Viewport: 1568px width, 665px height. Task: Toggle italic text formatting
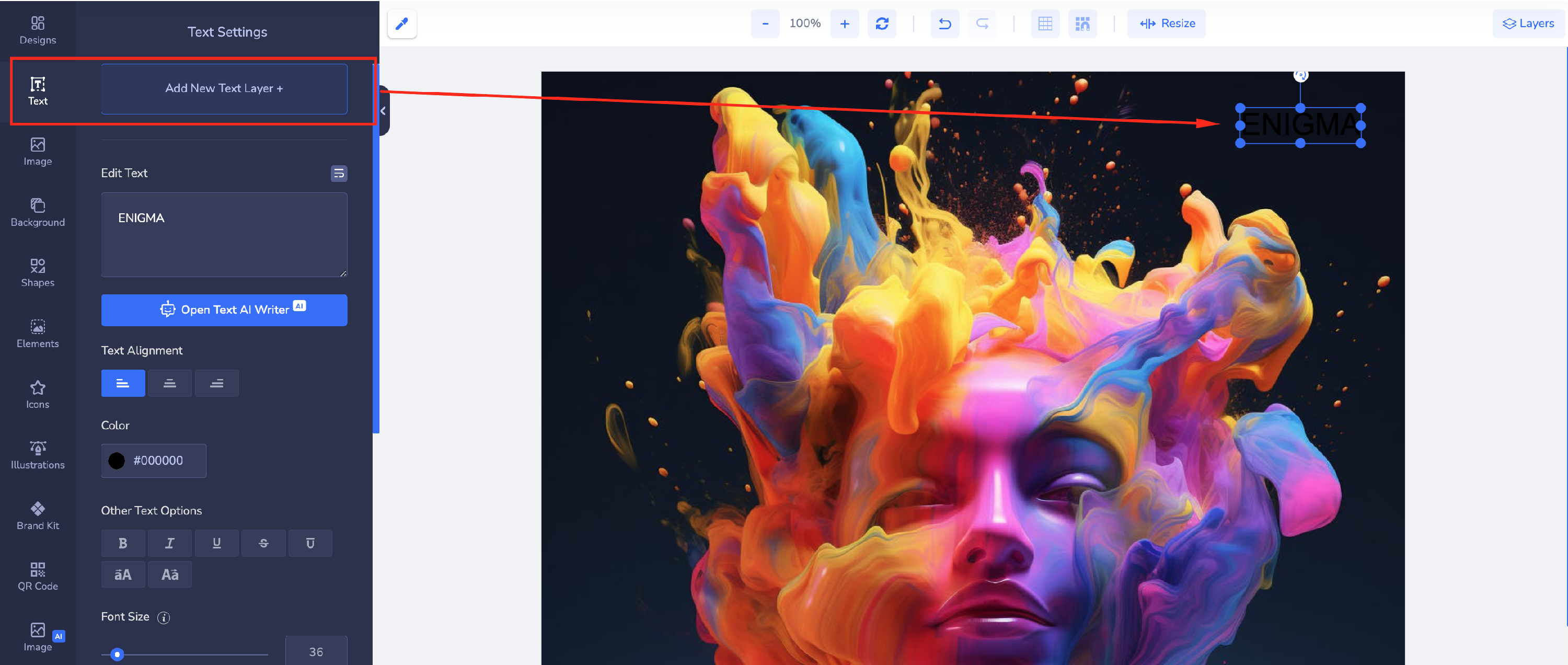coord(170,543)
